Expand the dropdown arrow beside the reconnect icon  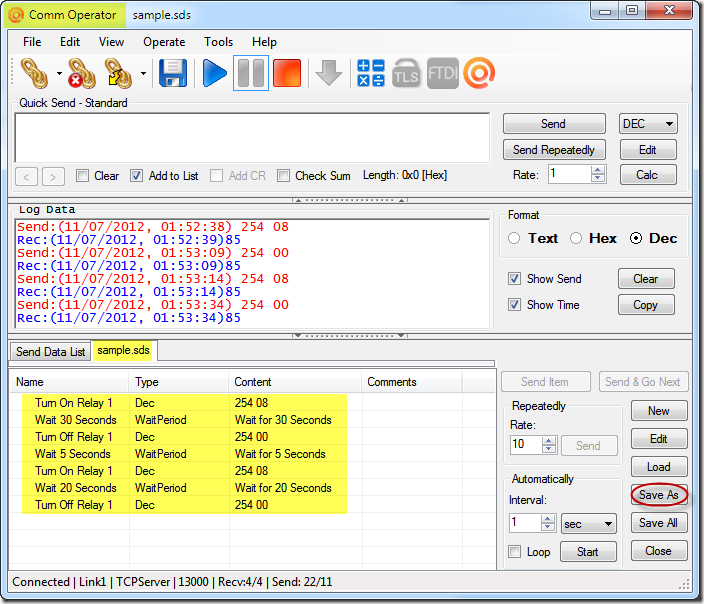click(143, 73)
